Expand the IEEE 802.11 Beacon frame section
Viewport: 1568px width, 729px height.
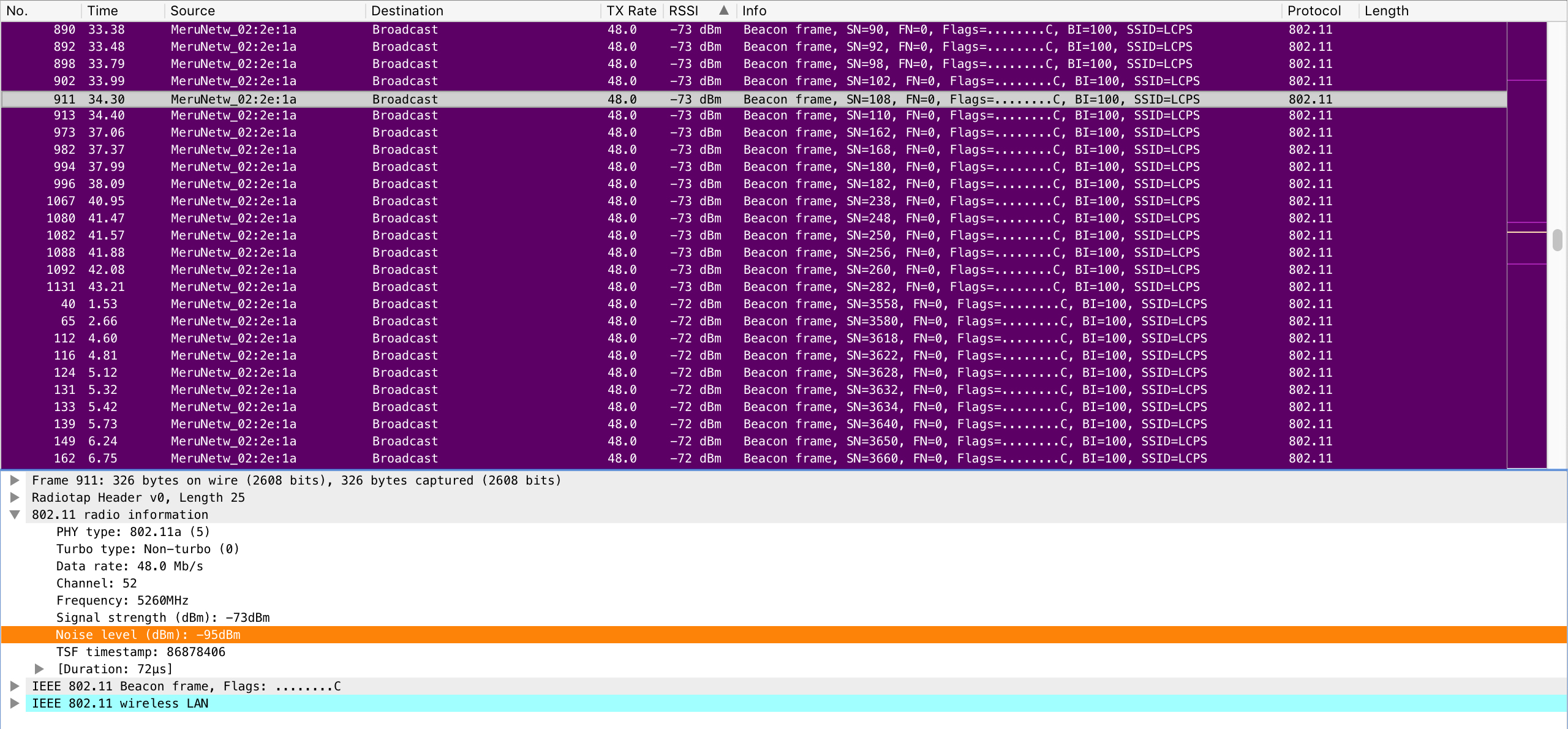15,686
